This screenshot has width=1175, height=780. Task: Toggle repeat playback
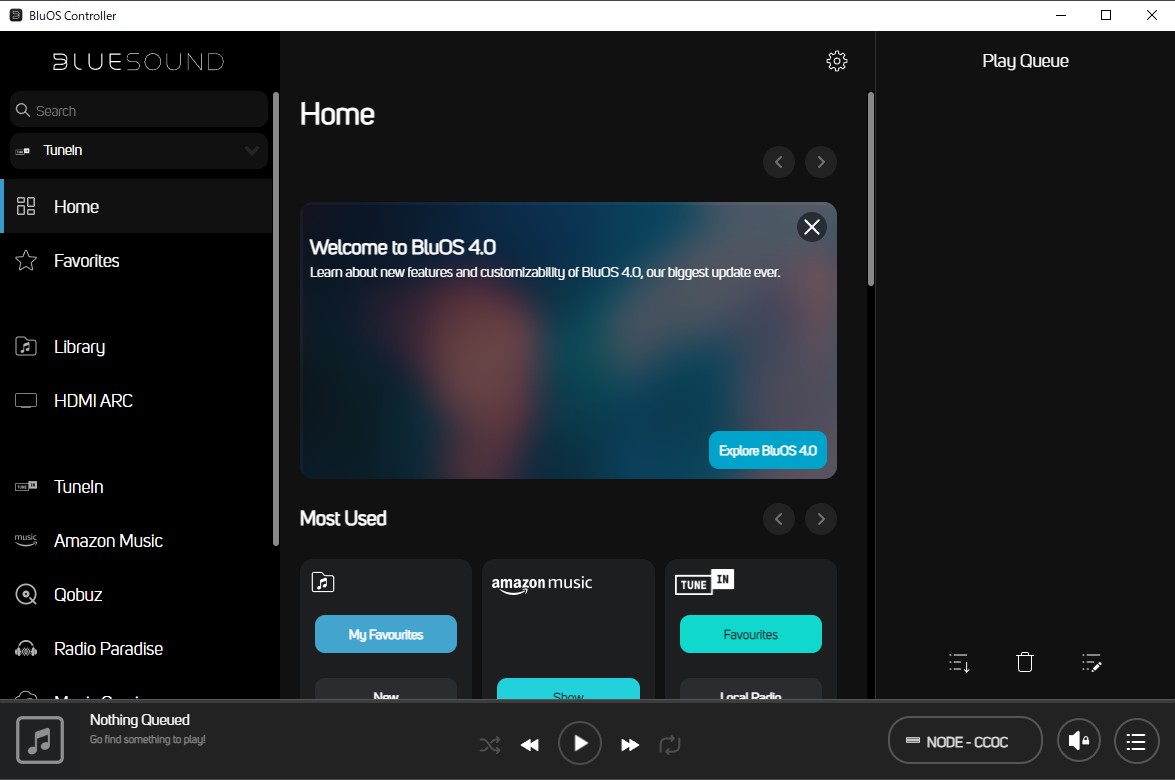click(670, 744)
